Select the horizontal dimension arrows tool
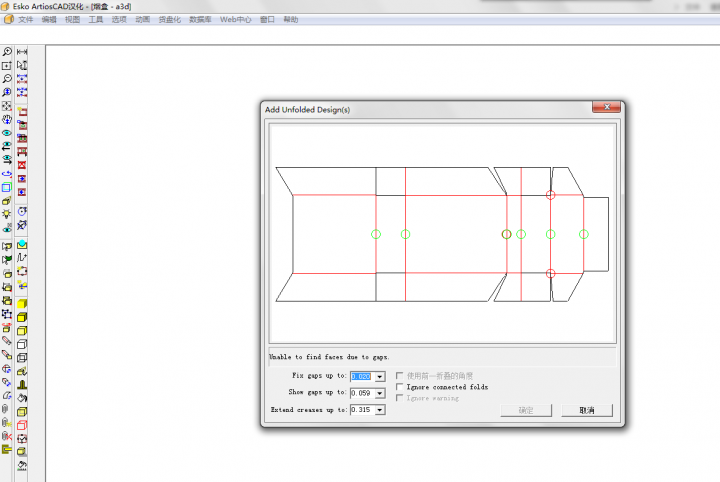This screenshot has height=482, width=720. (22, 52)
